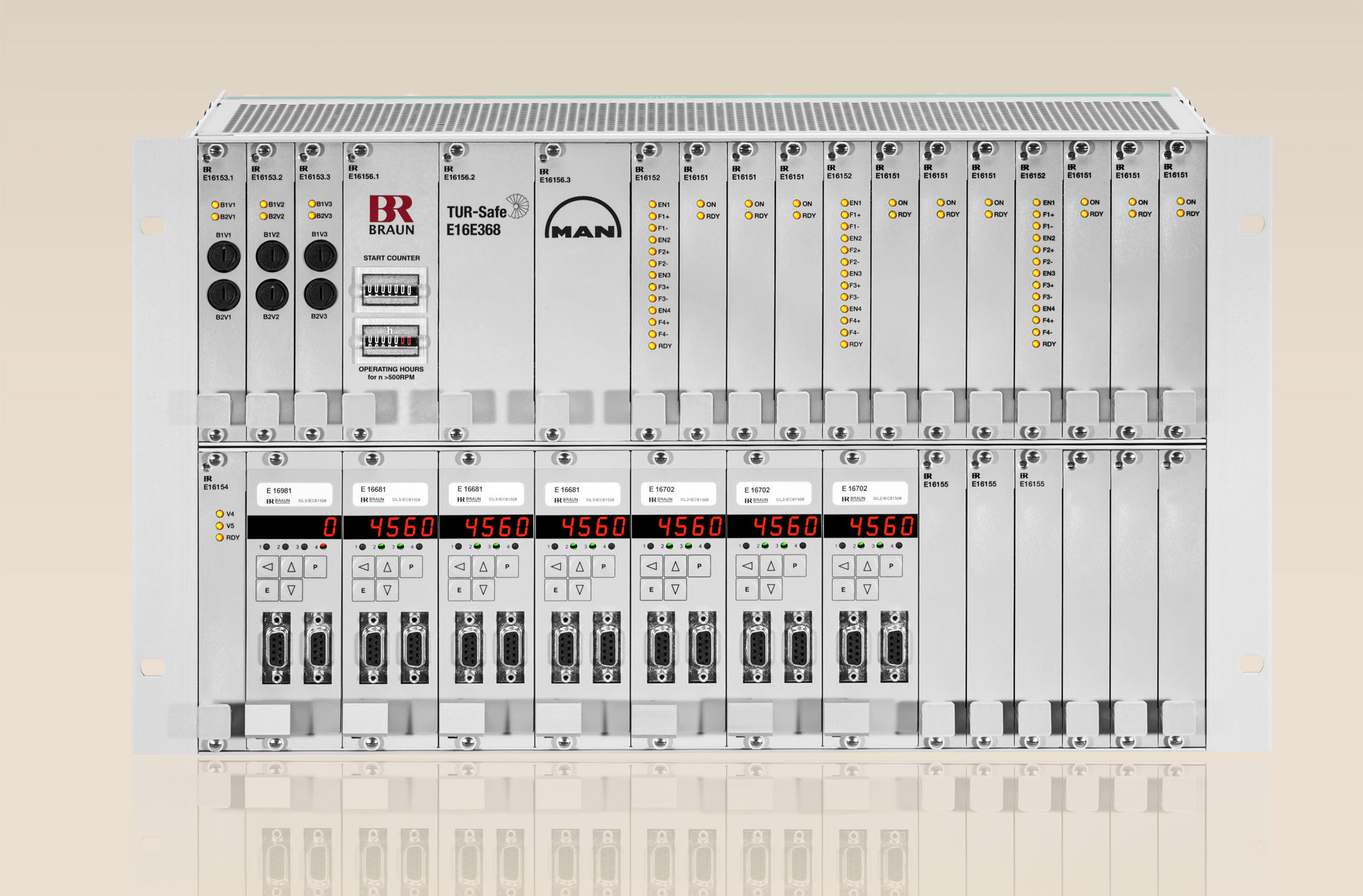Viewport: 1363px width, 896px height.
Task: Click the yellow B1V3 LED indicator
Action: pos(312,203)
